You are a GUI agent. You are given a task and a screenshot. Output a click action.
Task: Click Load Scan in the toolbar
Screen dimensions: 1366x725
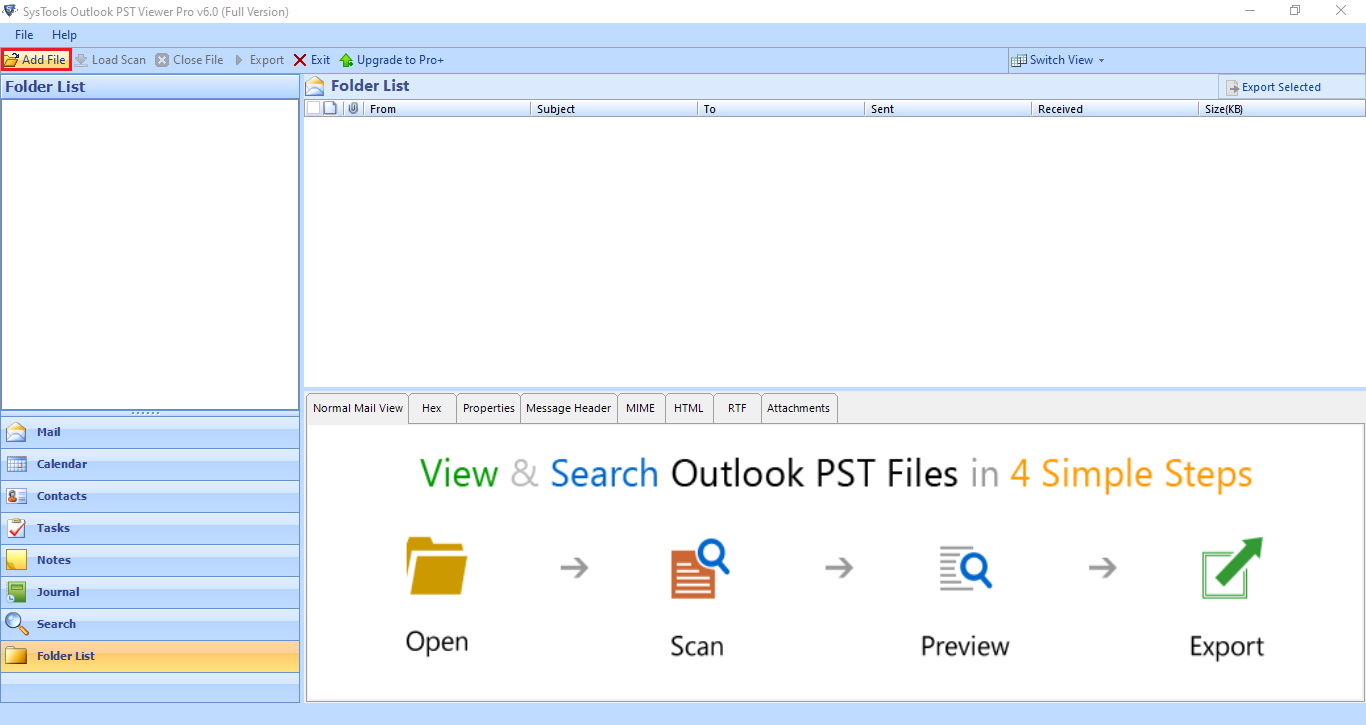pos(110,60)
